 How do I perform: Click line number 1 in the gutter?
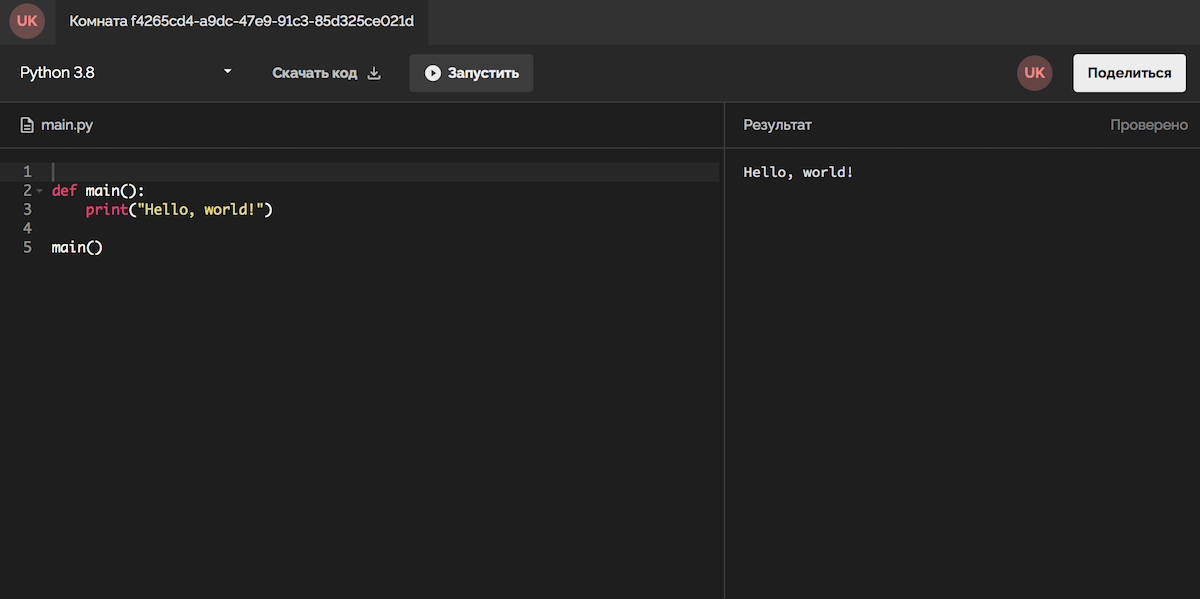(x=27, y=172)
